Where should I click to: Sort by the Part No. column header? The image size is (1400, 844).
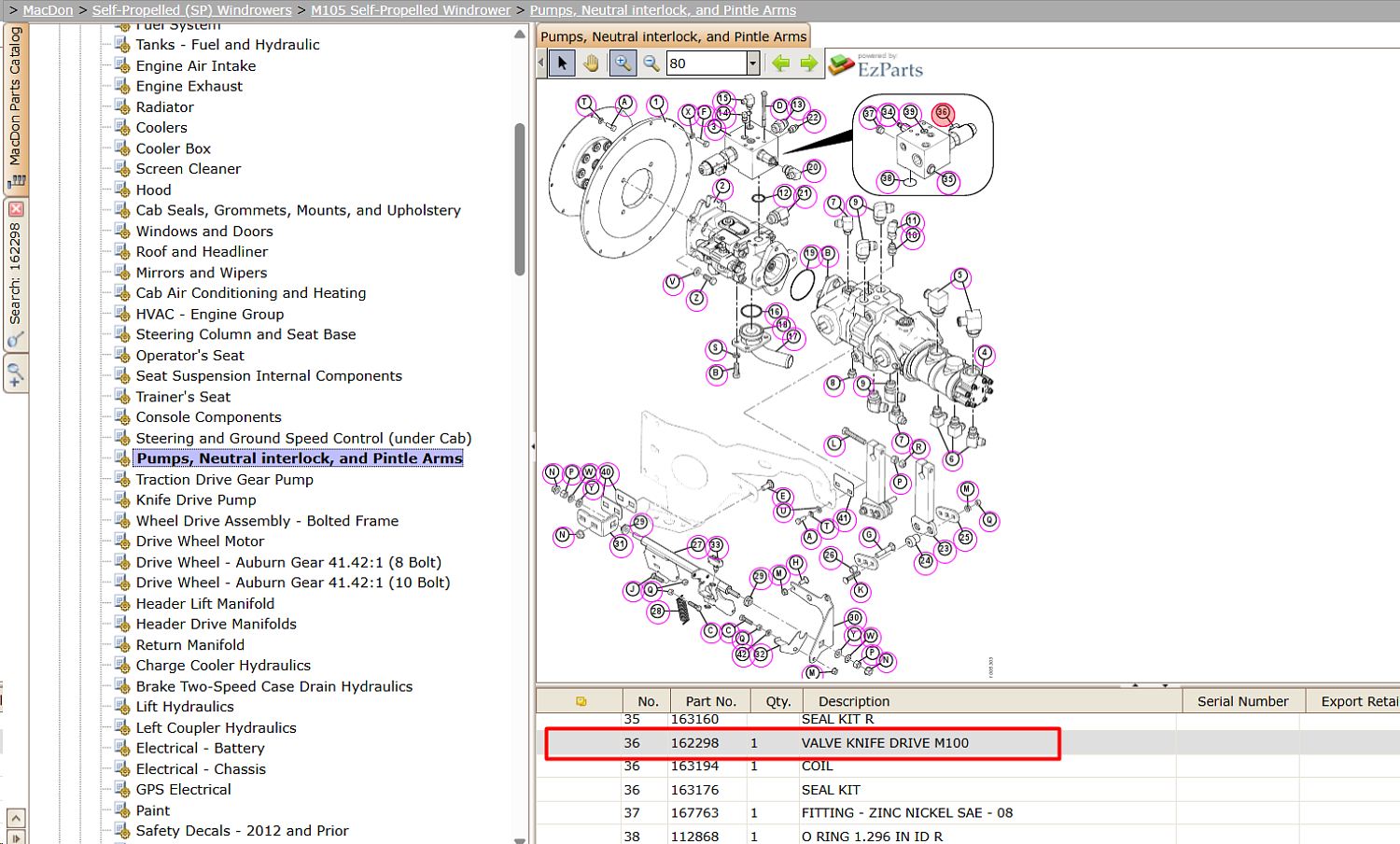711,701
